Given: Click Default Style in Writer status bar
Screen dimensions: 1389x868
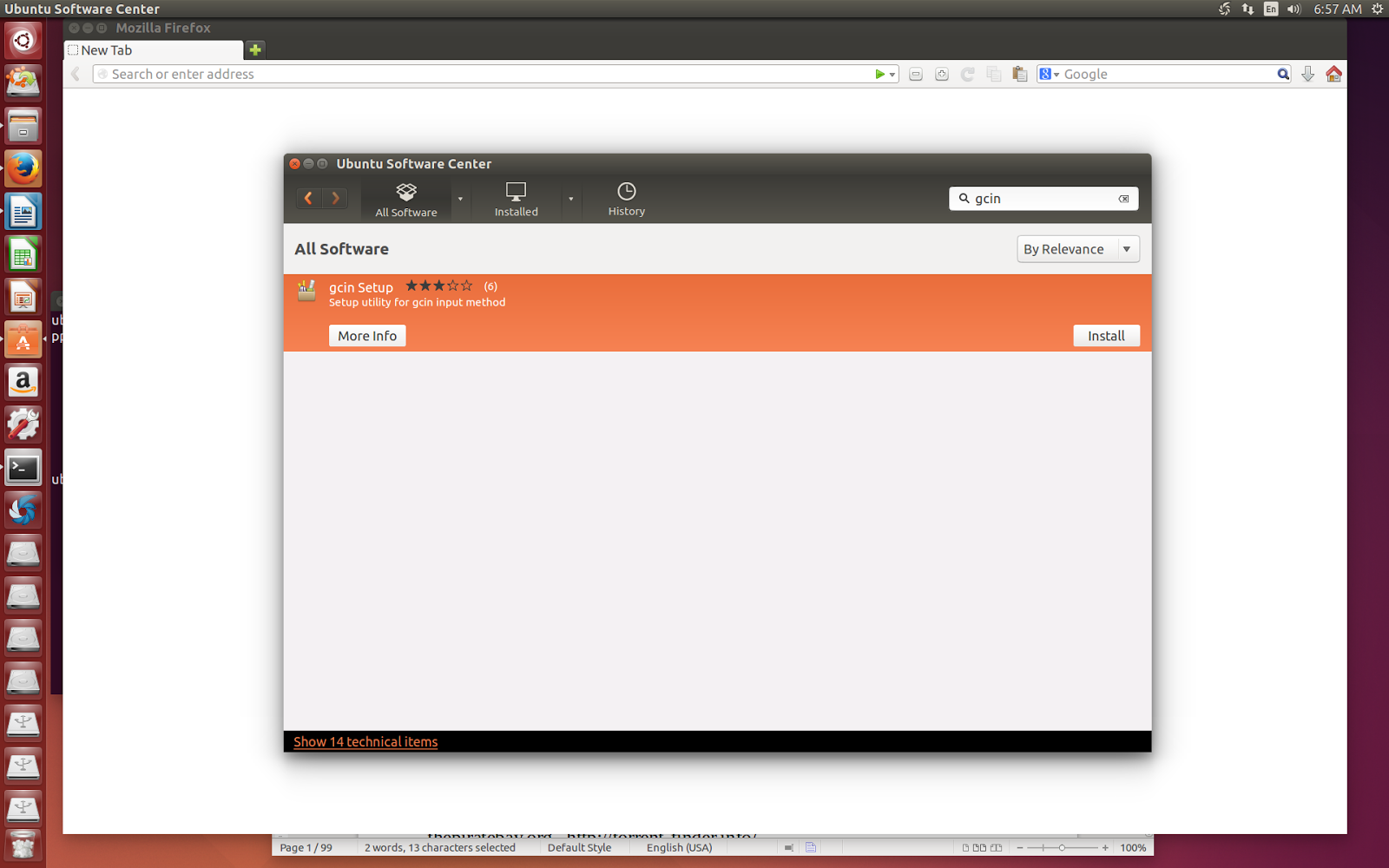Looking at the screenshot, I should tap(579, 848).
